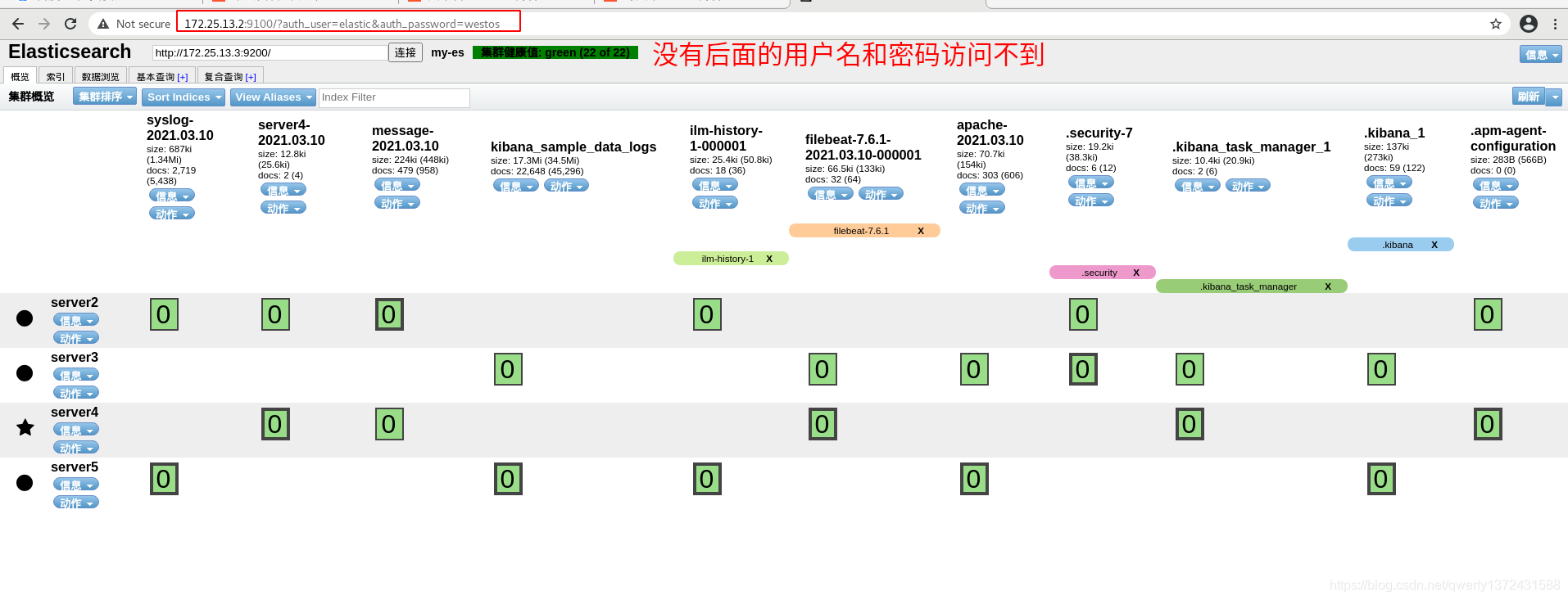Open Sort Indices dropdown
The image size is (1568, 600).
(x=184, y=97)
